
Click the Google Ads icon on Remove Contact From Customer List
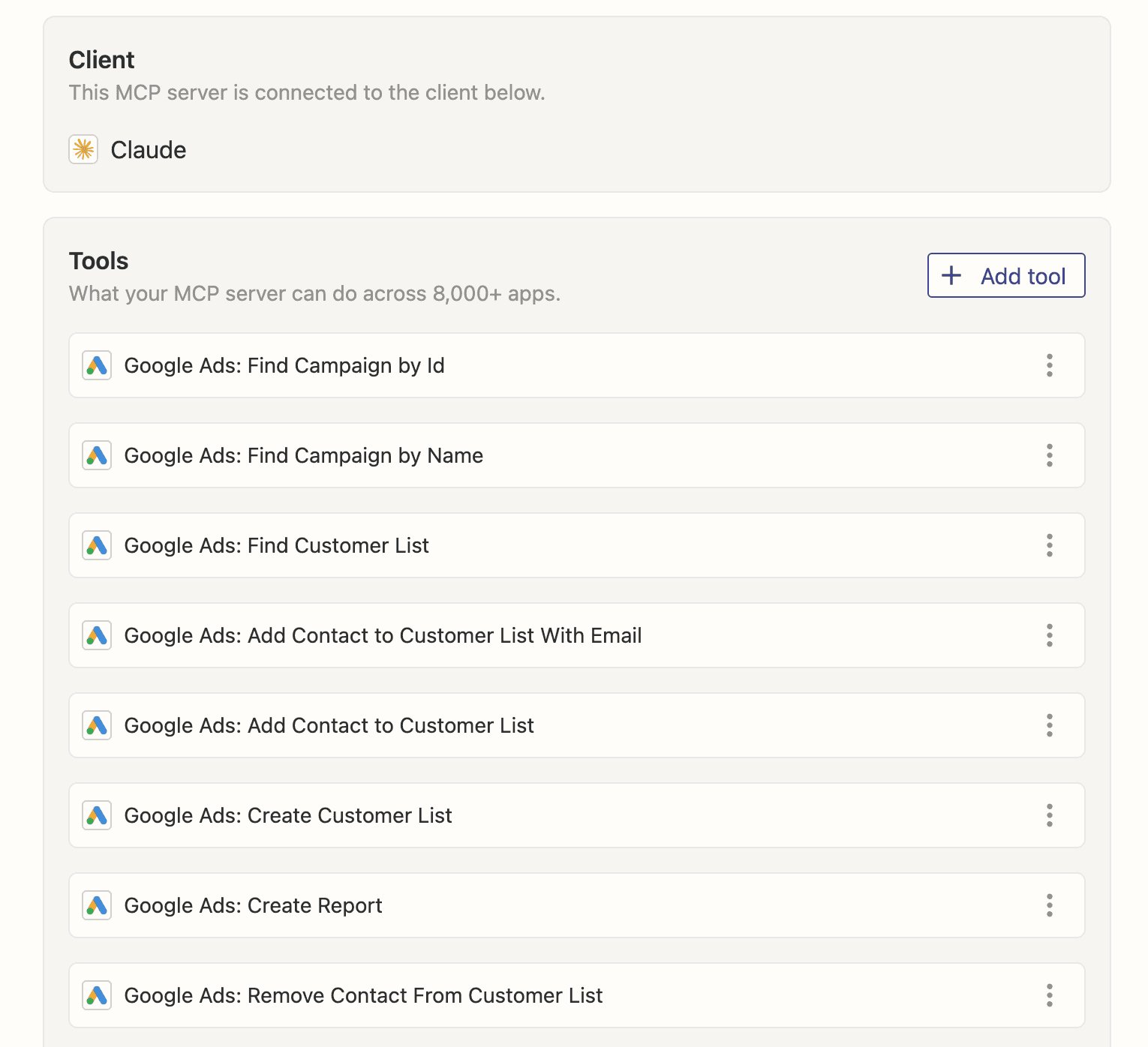click(96, 995)
